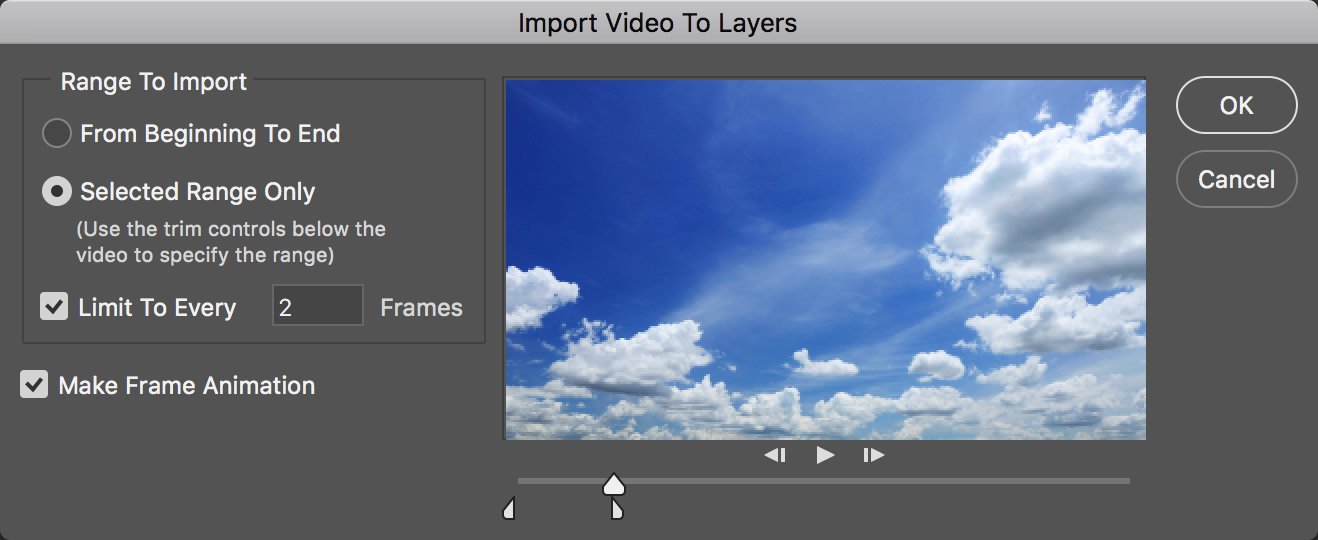Select Selected Range Only radio button
The image size is (1318, 540).
[x=56, y=191]
